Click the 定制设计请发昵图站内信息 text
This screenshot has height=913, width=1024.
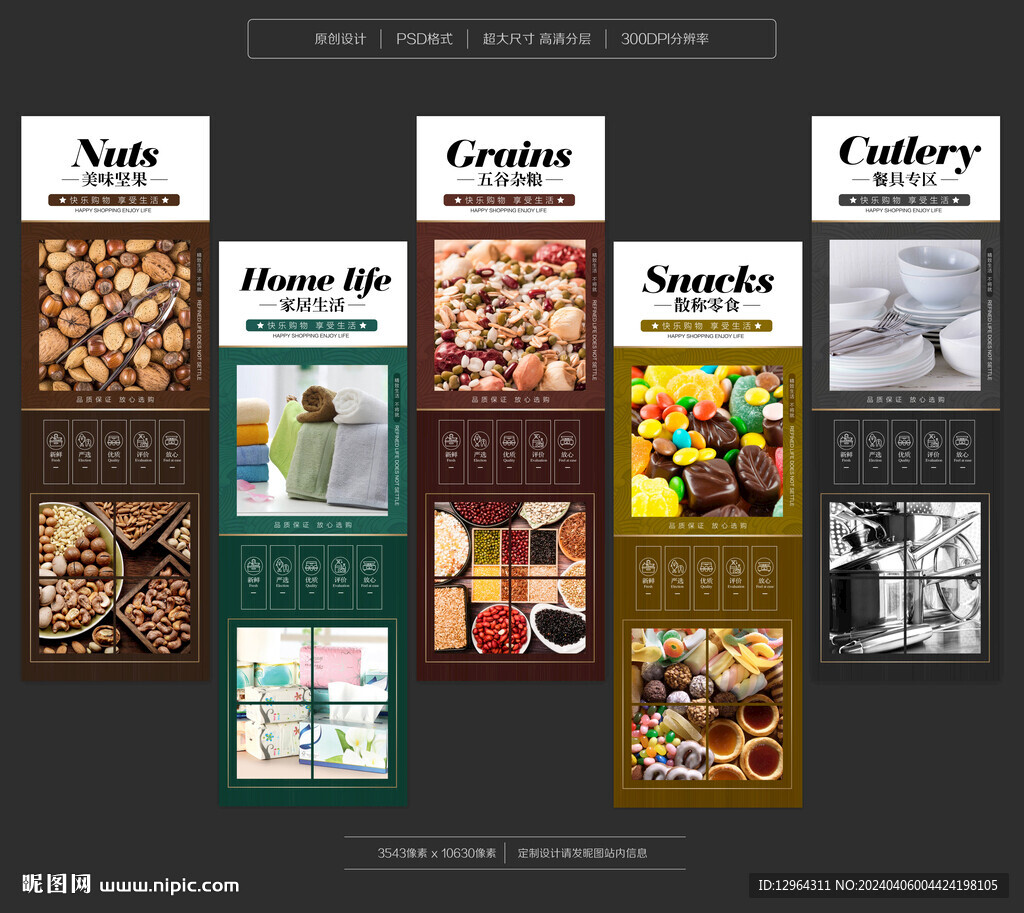583,853
